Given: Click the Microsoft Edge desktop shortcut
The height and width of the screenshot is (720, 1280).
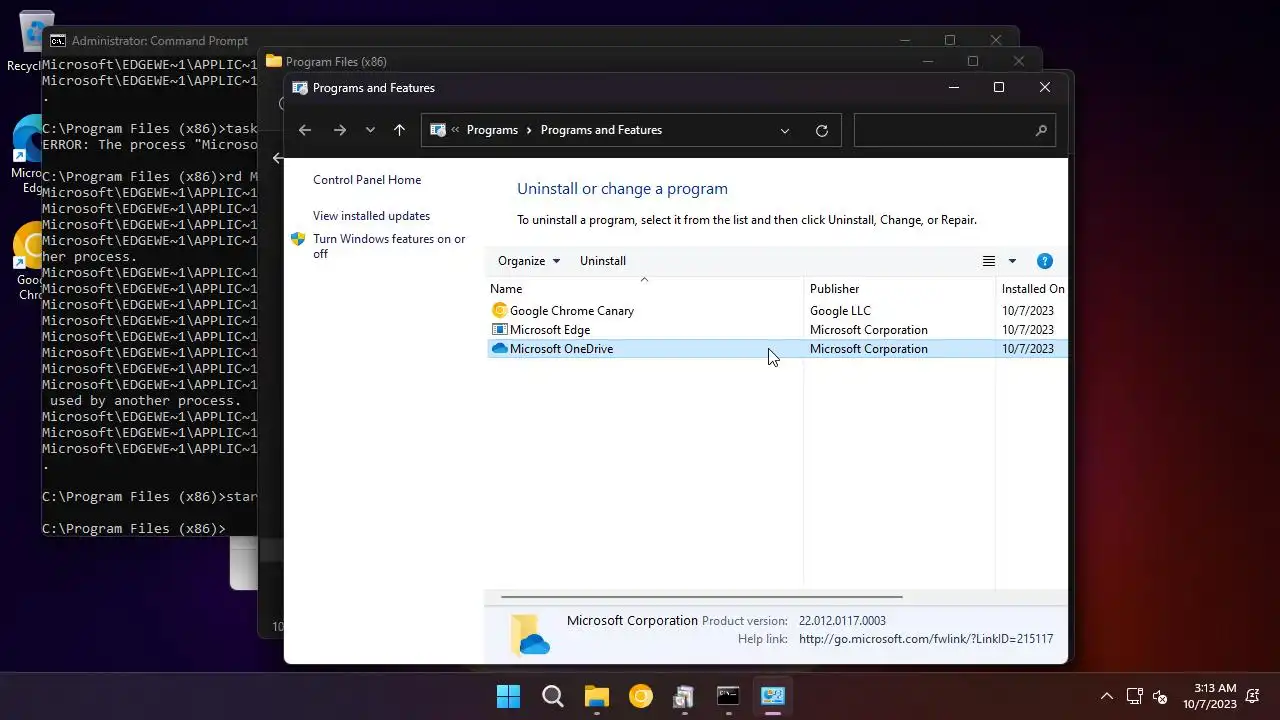Looking at the screenshot, I should coord(26,155).
